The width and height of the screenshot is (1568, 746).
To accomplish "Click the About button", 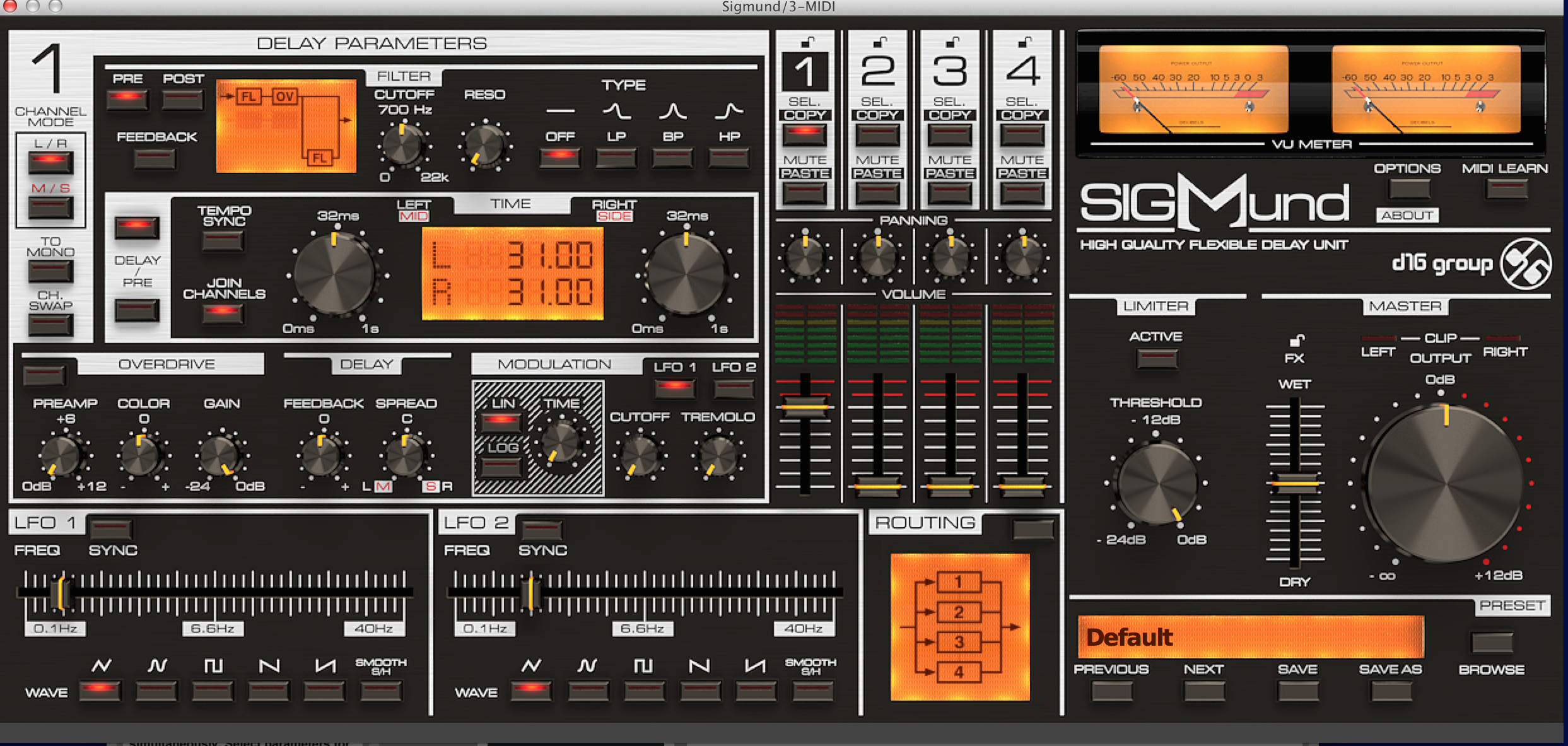I will click(x=1407, y=215).
